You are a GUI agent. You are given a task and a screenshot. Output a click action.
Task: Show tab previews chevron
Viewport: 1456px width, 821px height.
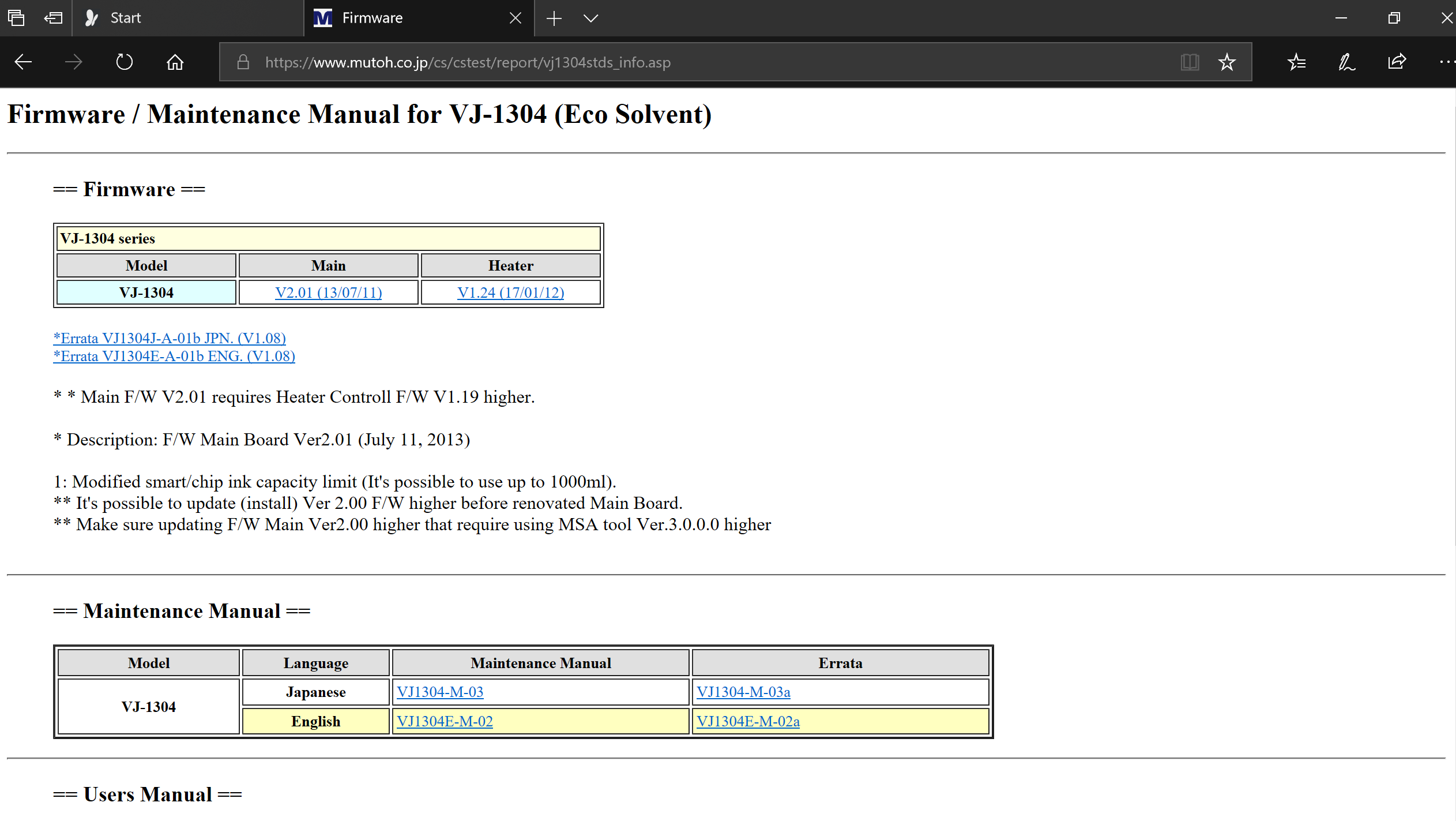[x=591, y=18]
